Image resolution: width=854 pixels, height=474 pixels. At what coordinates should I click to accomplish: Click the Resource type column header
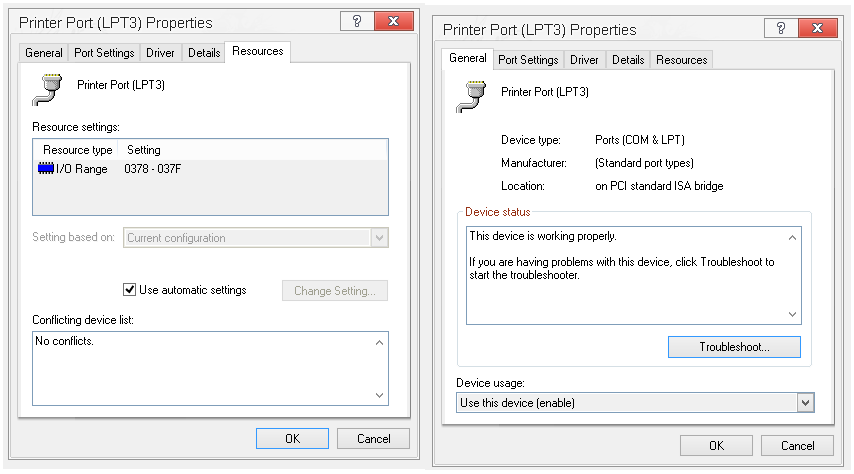click(78, 150)
